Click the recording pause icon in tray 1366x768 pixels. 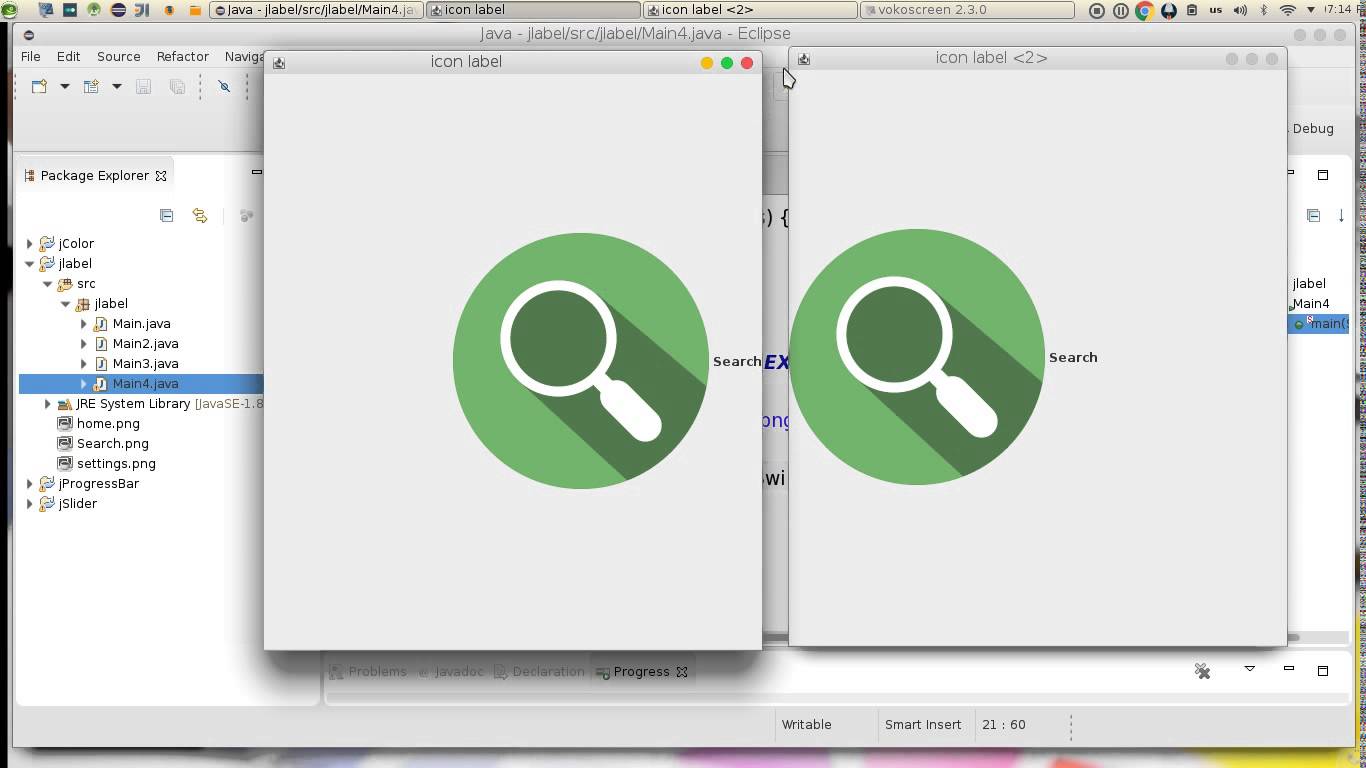coord(1120,10)
